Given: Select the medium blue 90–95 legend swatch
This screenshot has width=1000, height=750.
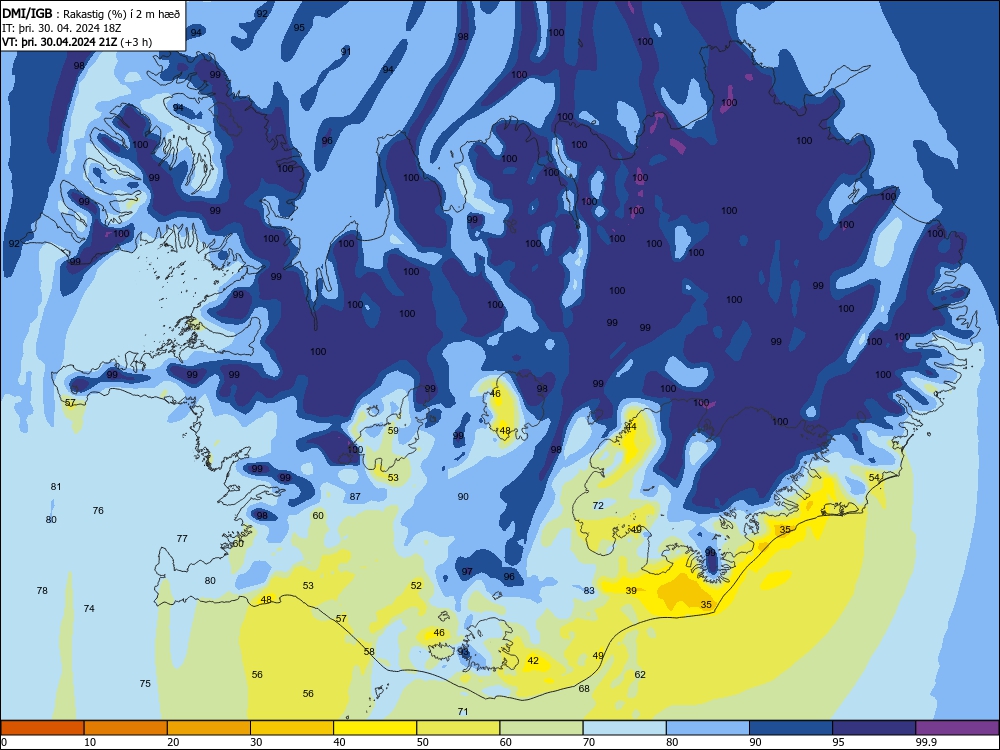Looking at the screenshot, I should point(791,728).
